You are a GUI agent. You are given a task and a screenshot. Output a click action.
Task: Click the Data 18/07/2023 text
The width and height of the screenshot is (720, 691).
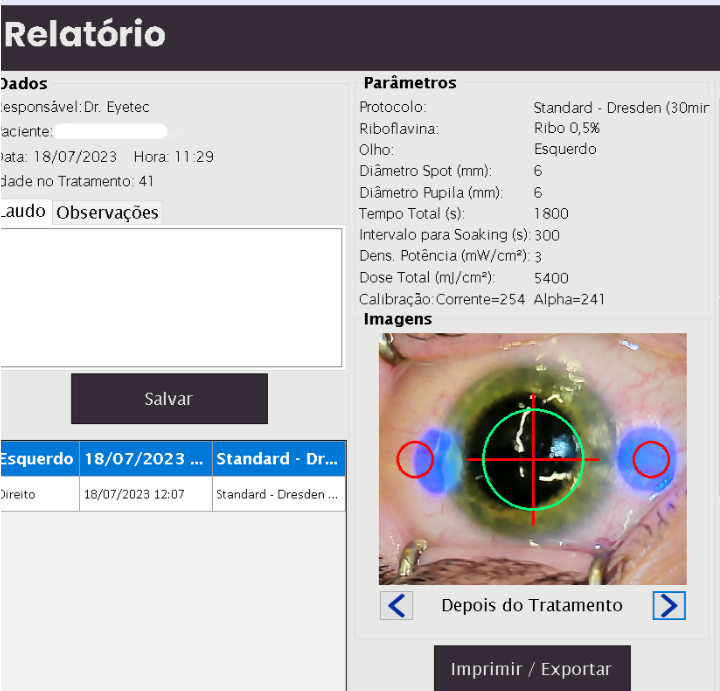tap(58, 157)
